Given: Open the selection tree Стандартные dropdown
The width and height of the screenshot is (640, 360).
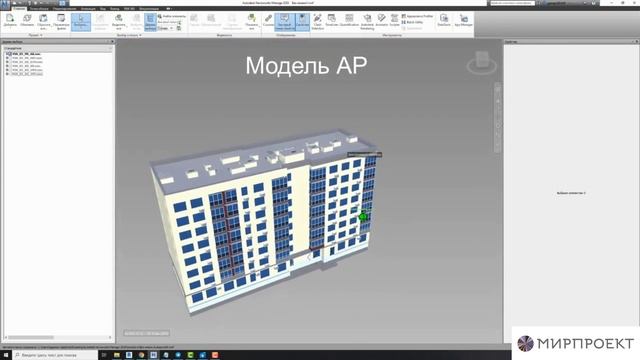Looking at the screenshot, I should pos(58,48).
